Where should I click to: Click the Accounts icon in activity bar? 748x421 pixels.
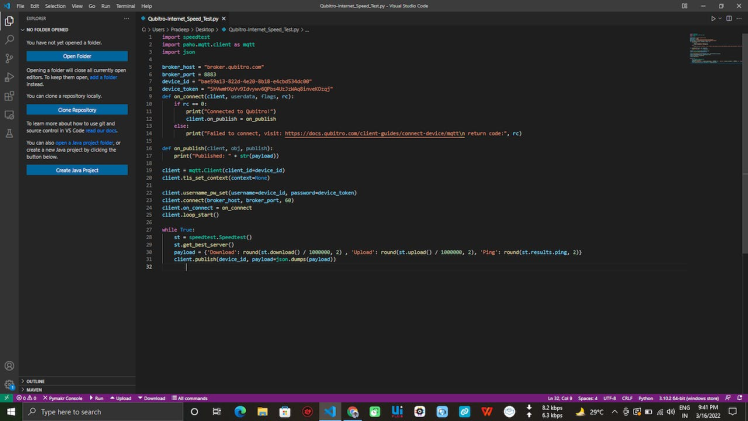click(x=9, y=366)
